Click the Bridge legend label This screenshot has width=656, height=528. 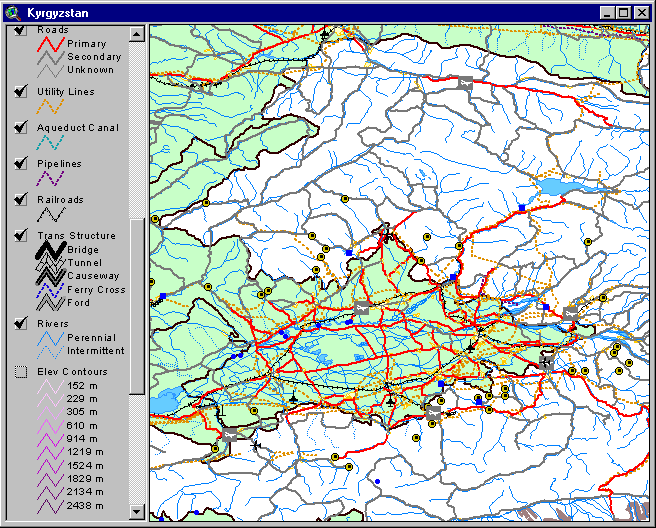tap(83, 250)
